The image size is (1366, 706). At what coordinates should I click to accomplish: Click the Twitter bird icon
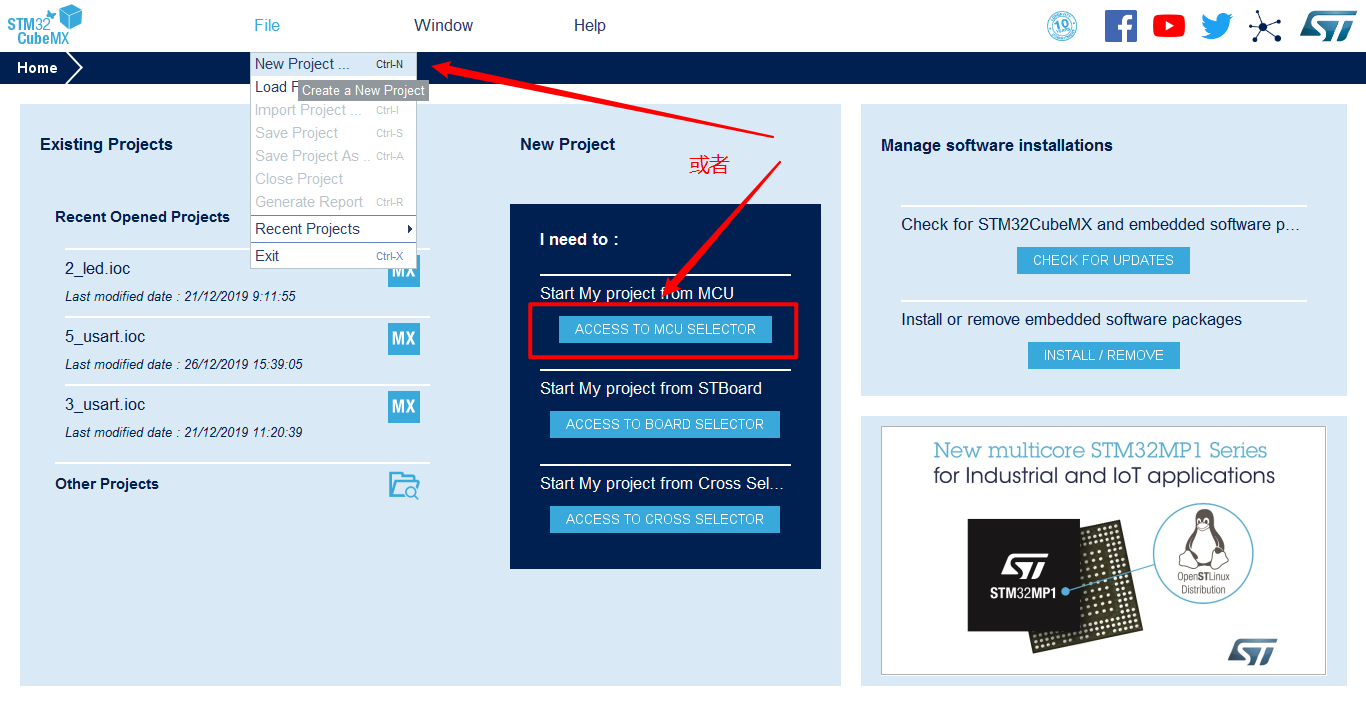click(1216, 26)
